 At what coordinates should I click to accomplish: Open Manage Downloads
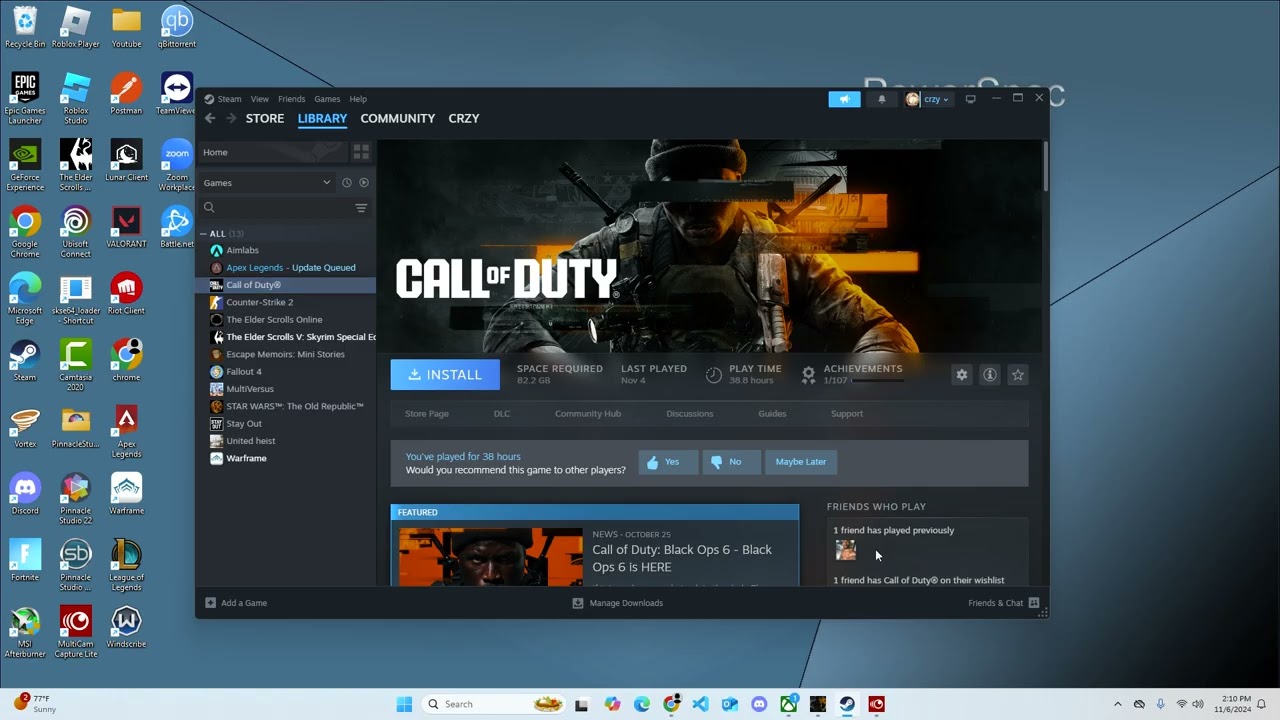(617, 603)
